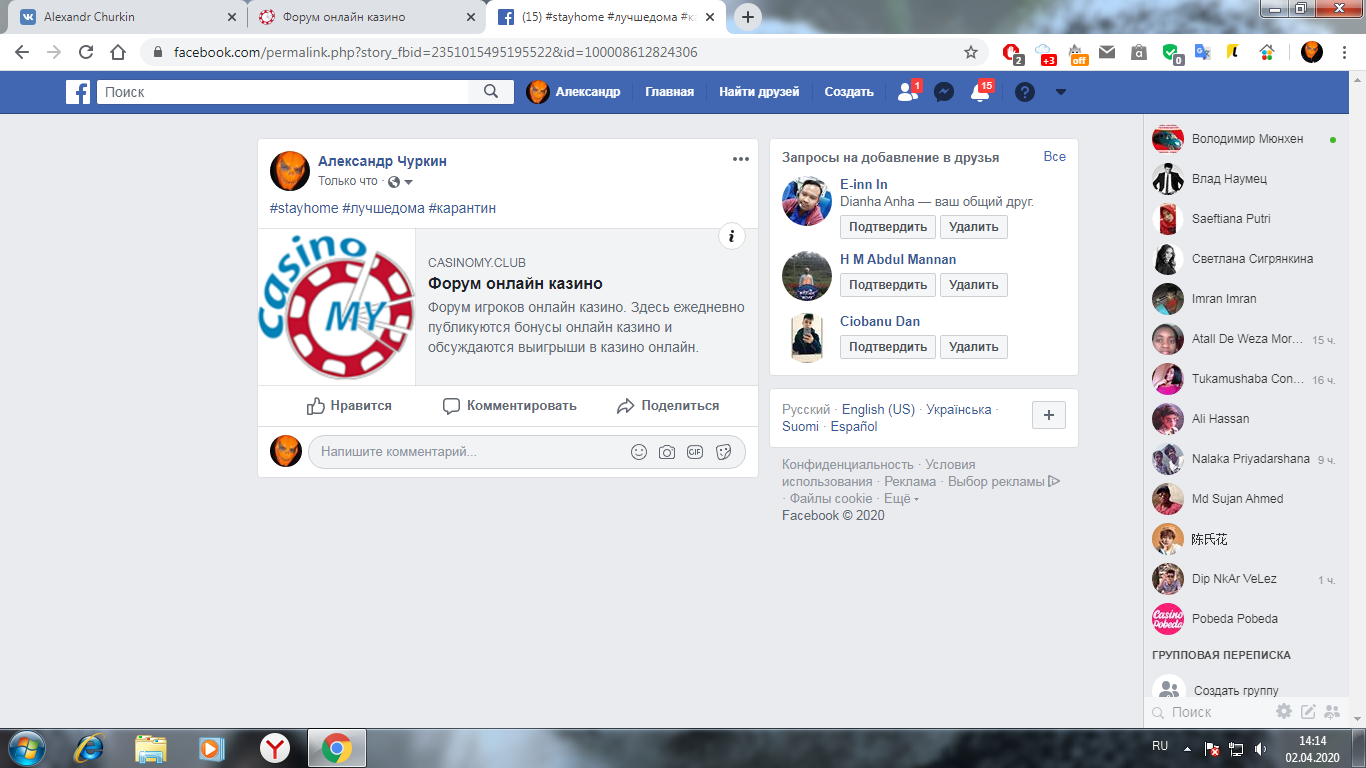Open a new browser tab
This screenshot has height=768, width=1366.
coord(748,17)
